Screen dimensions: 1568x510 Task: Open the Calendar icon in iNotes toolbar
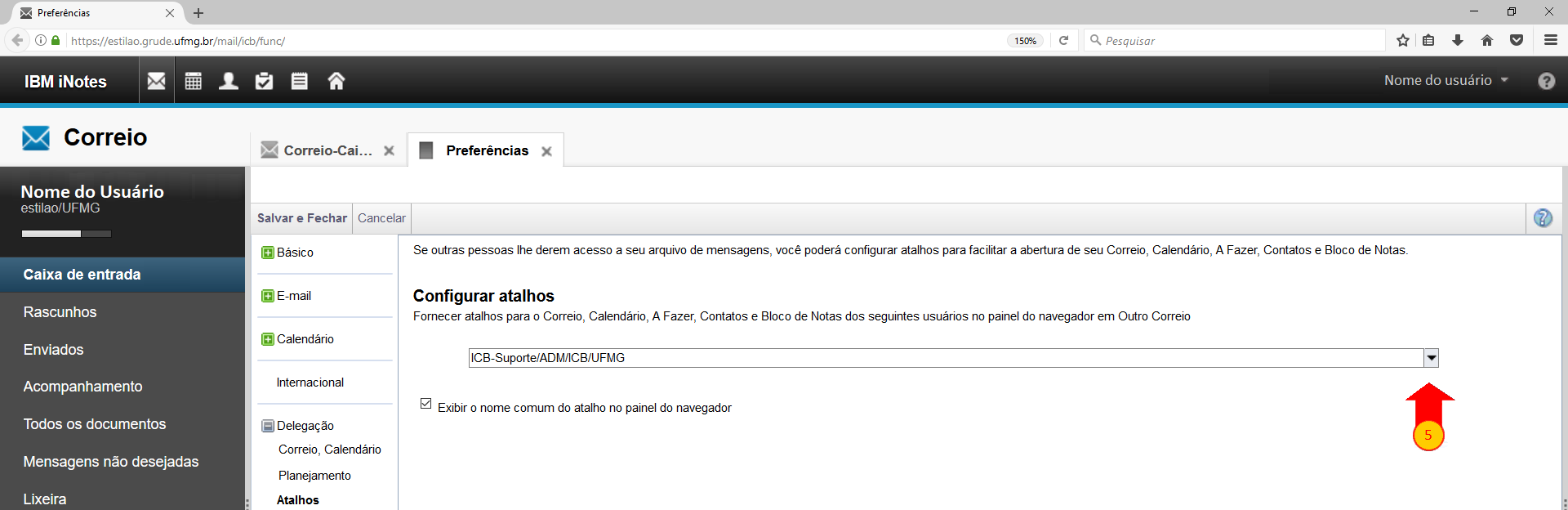pyautogui.click(x=193, y=81)
